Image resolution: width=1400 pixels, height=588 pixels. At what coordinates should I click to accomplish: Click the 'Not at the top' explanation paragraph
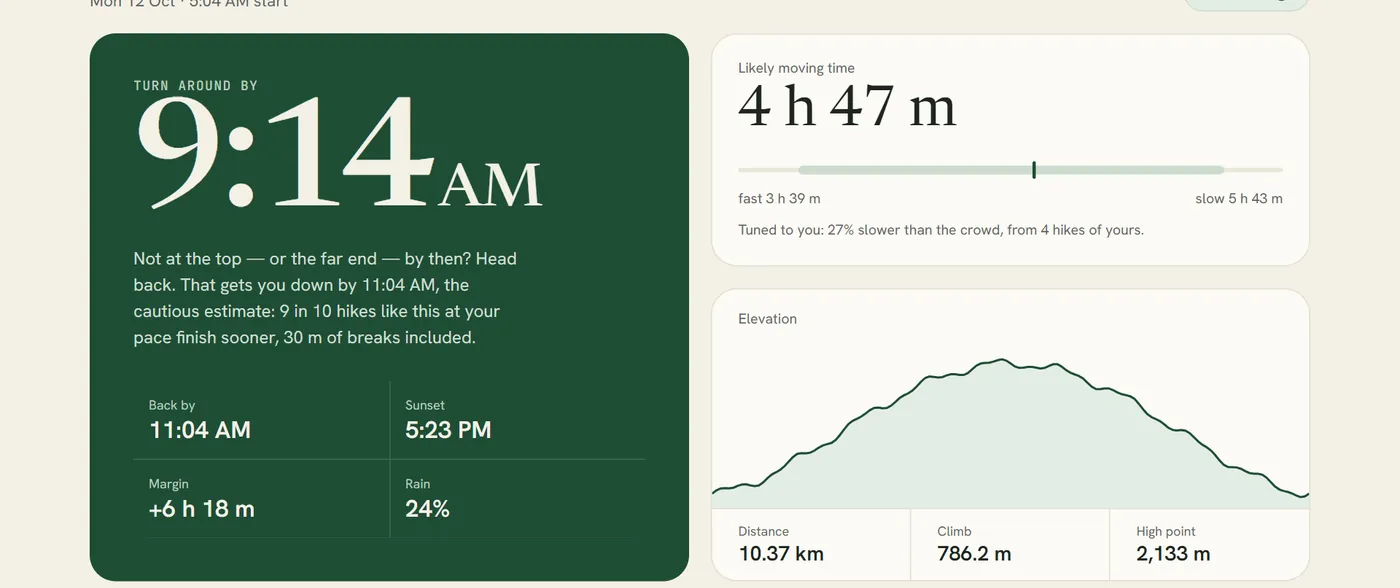326,298
